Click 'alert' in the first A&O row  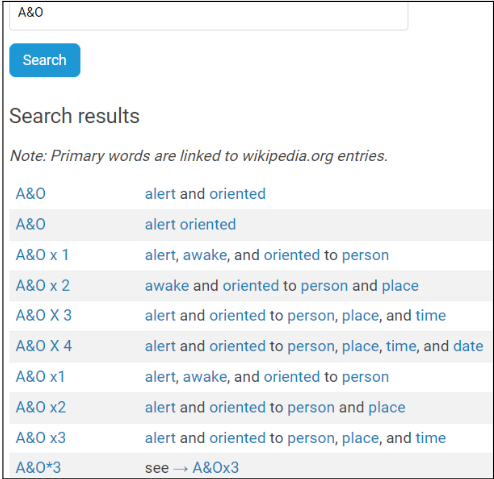160,194
